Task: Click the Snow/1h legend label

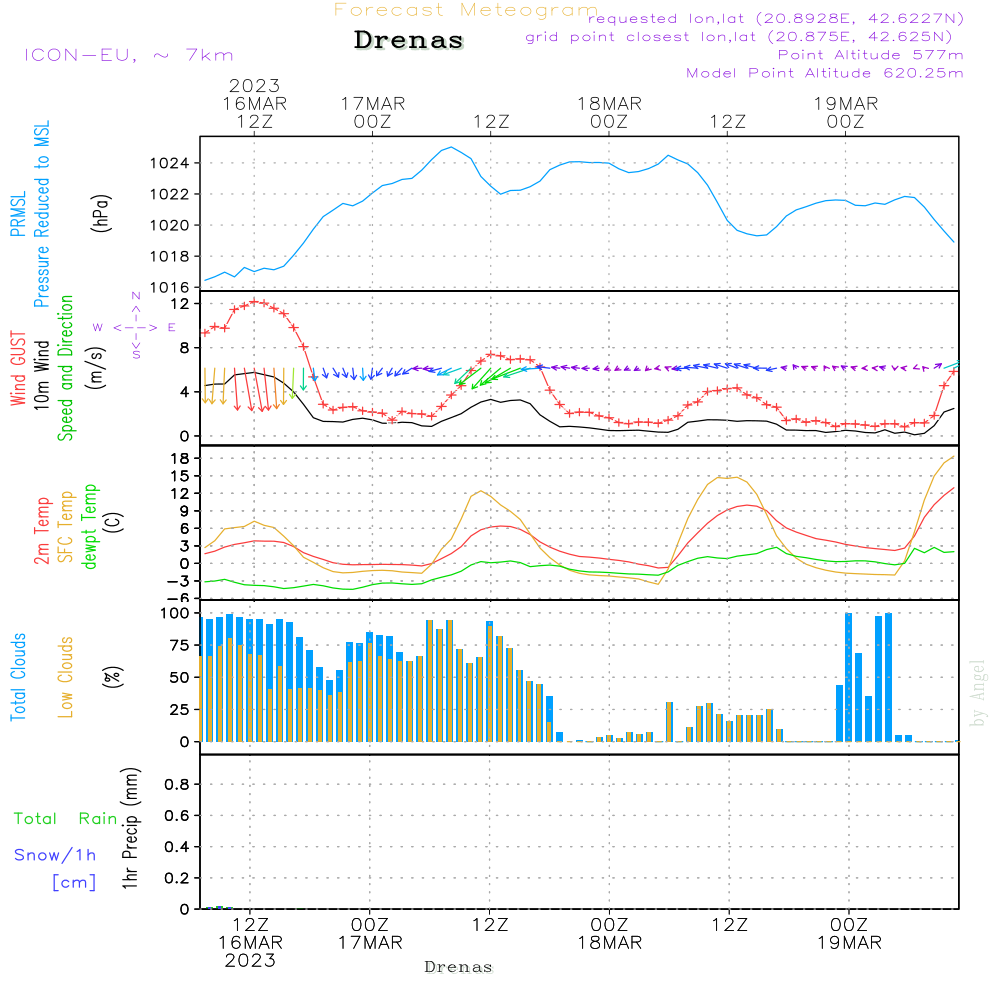Action: pos(56,855)
